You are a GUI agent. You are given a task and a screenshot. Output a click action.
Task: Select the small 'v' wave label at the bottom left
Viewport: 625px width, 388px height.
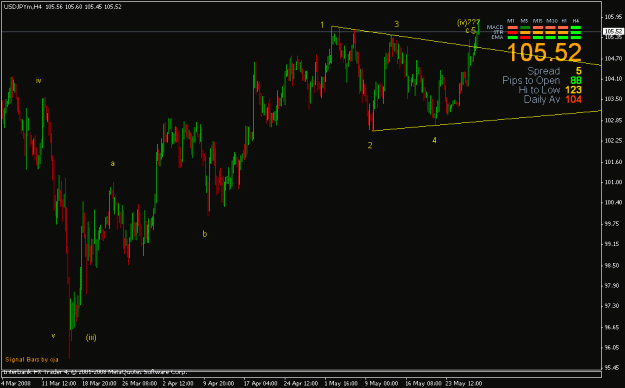(53, 336)
